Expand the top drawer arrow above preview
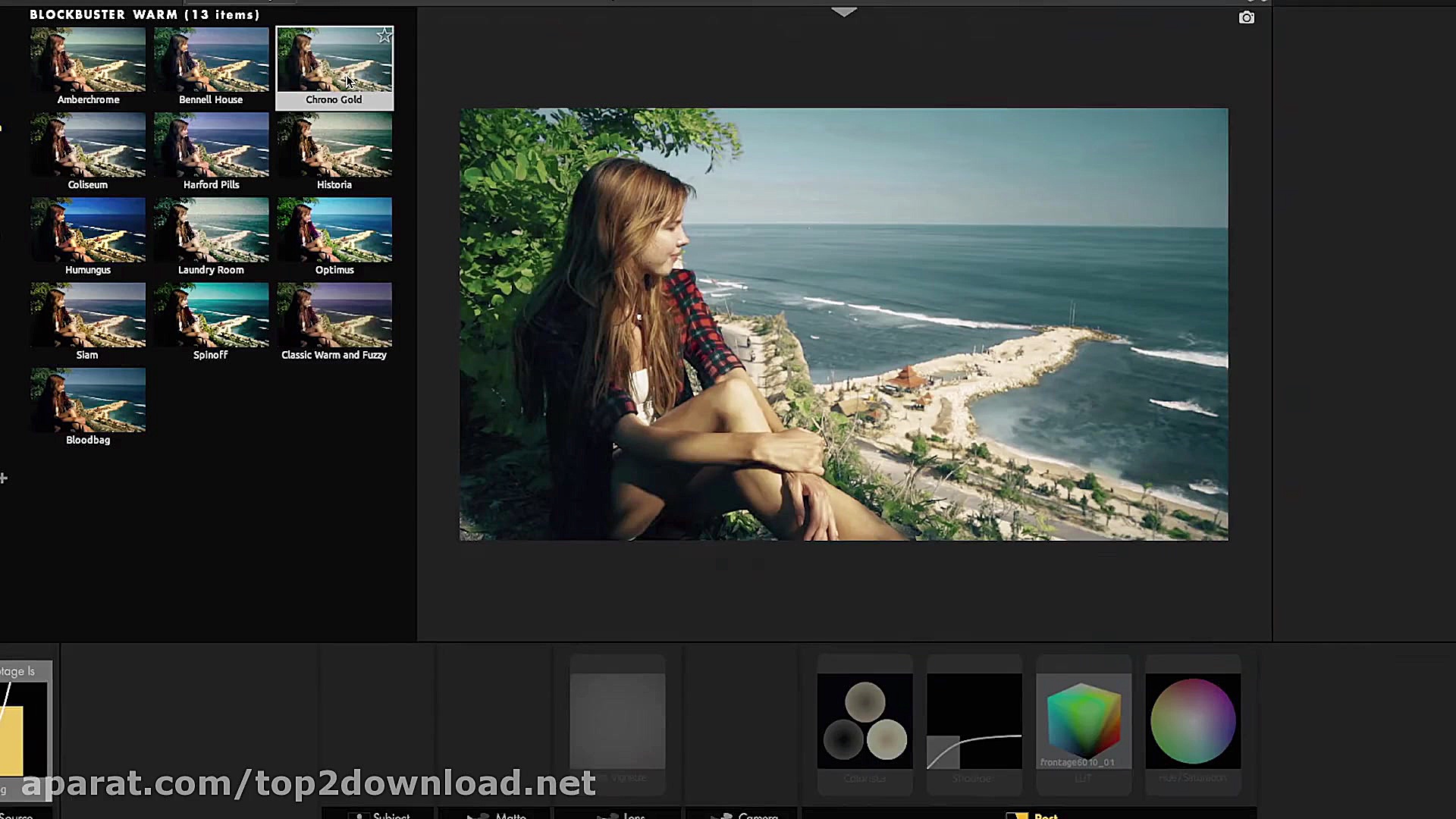1456x819 pixels. click(843, 12)
